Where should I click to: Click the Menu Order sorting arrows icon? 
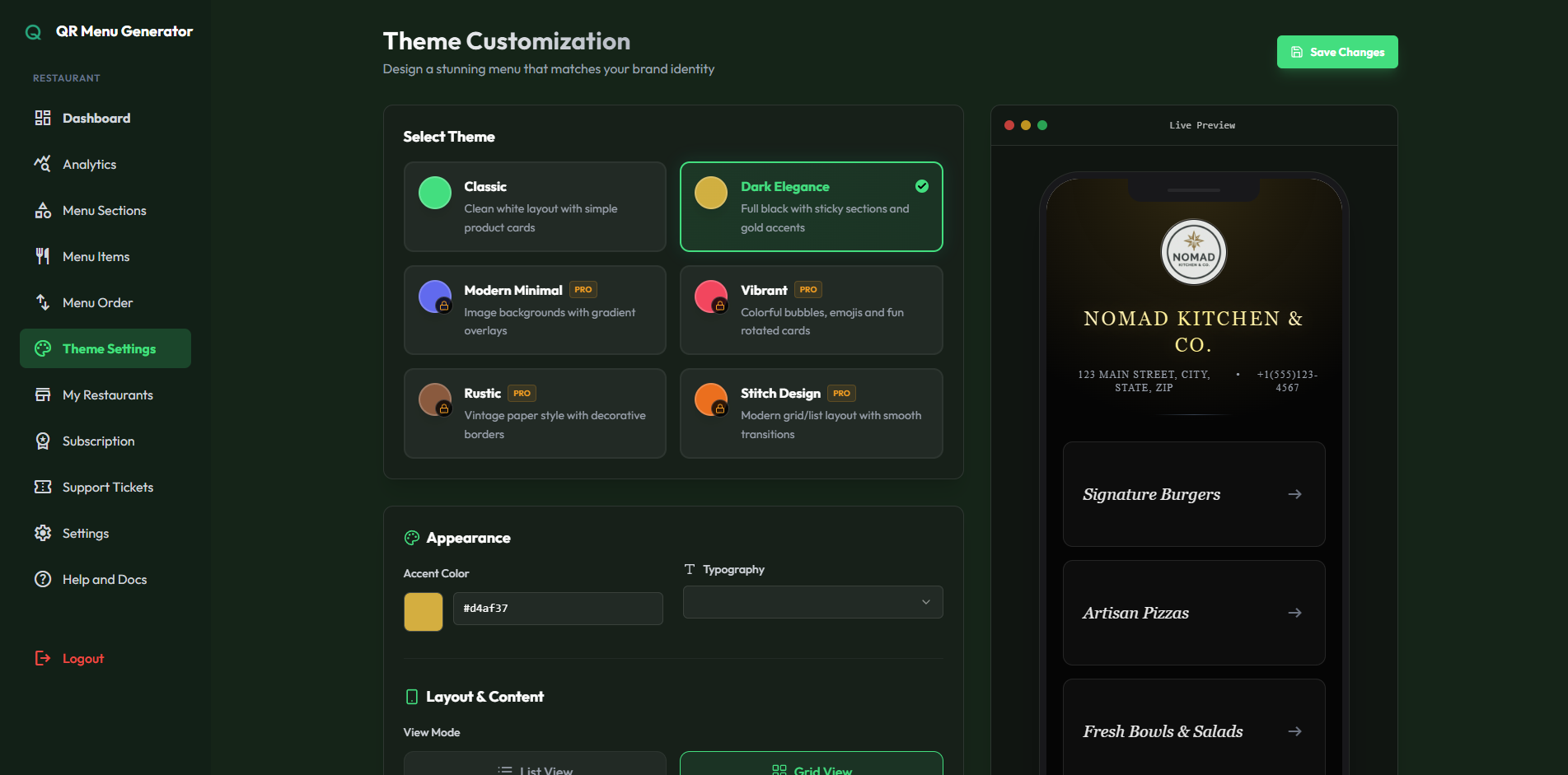click(42, 302)
